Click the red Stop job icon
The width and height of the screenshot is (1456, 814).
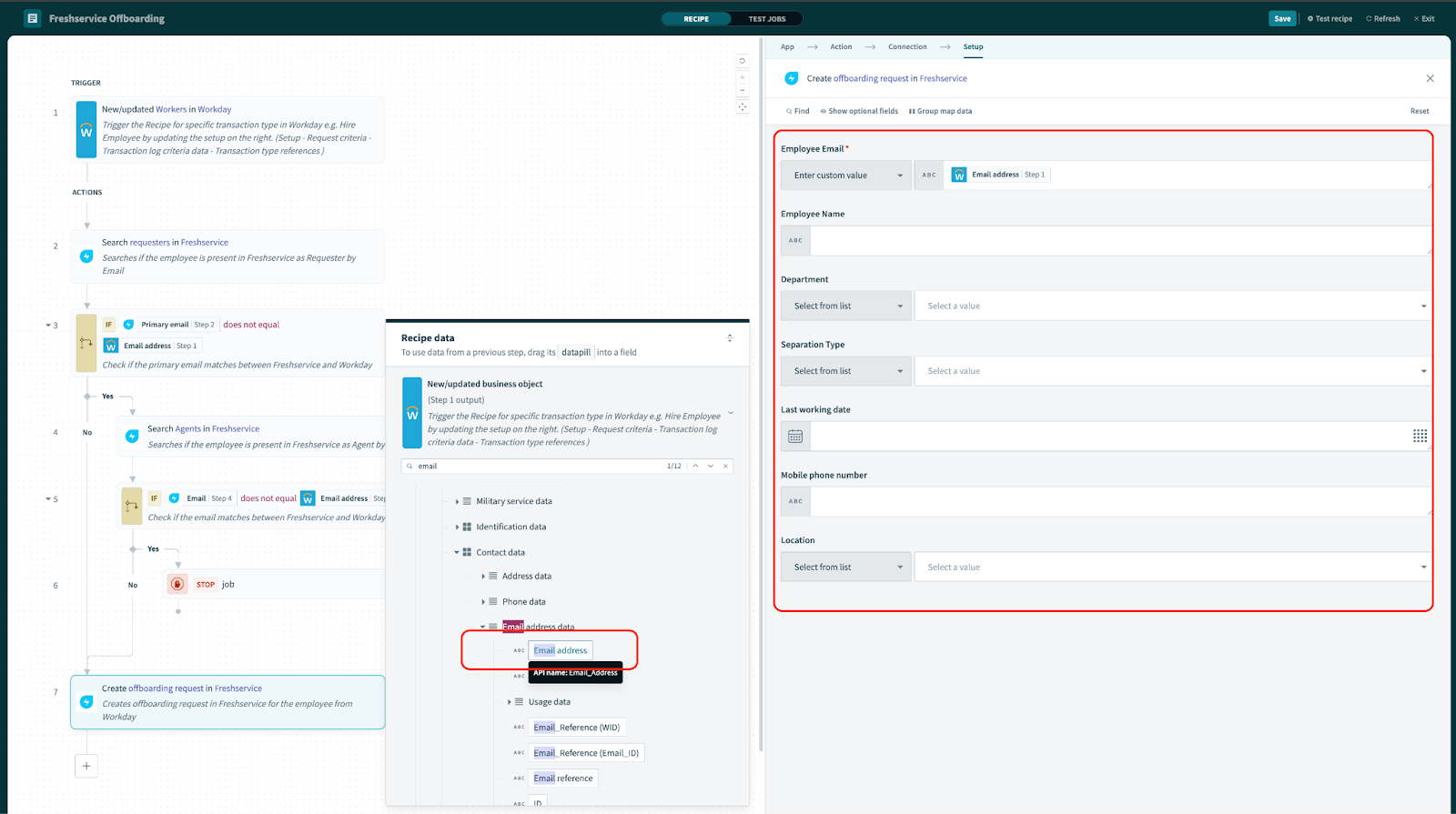click(177, 584)
